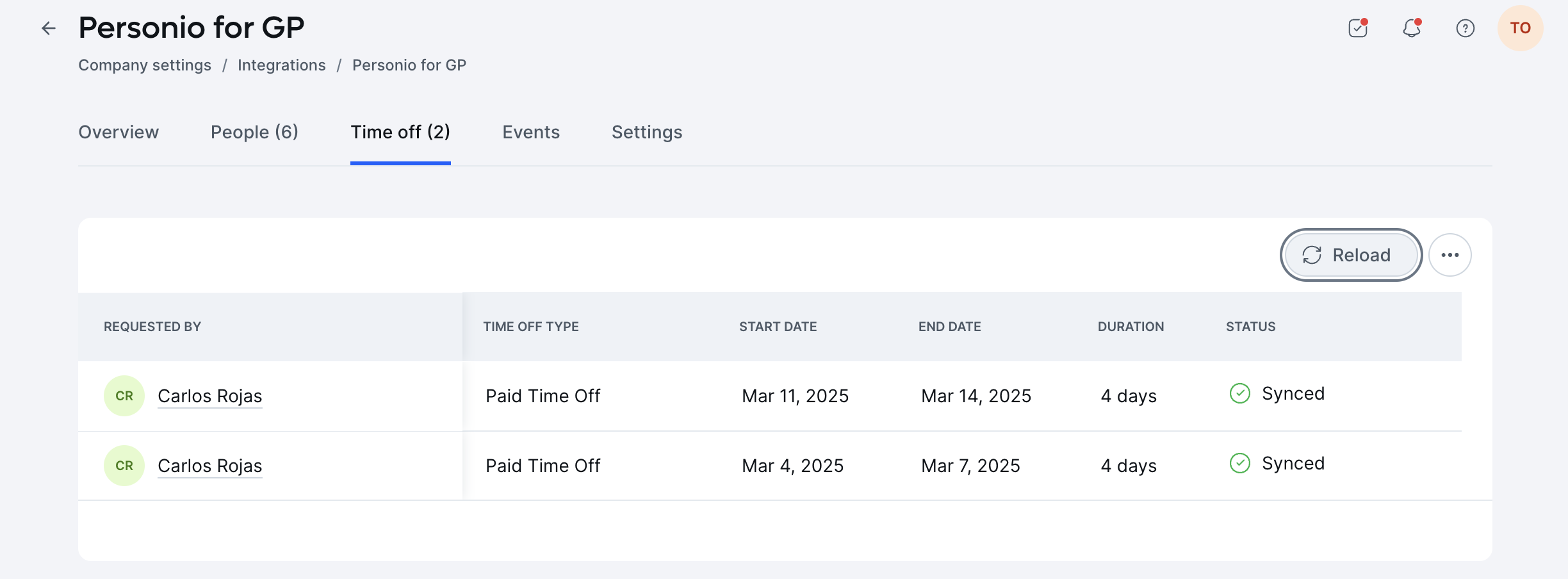
Task: Open Carlos Rojas link in Mar 11 row
Action: click(210, 396)
